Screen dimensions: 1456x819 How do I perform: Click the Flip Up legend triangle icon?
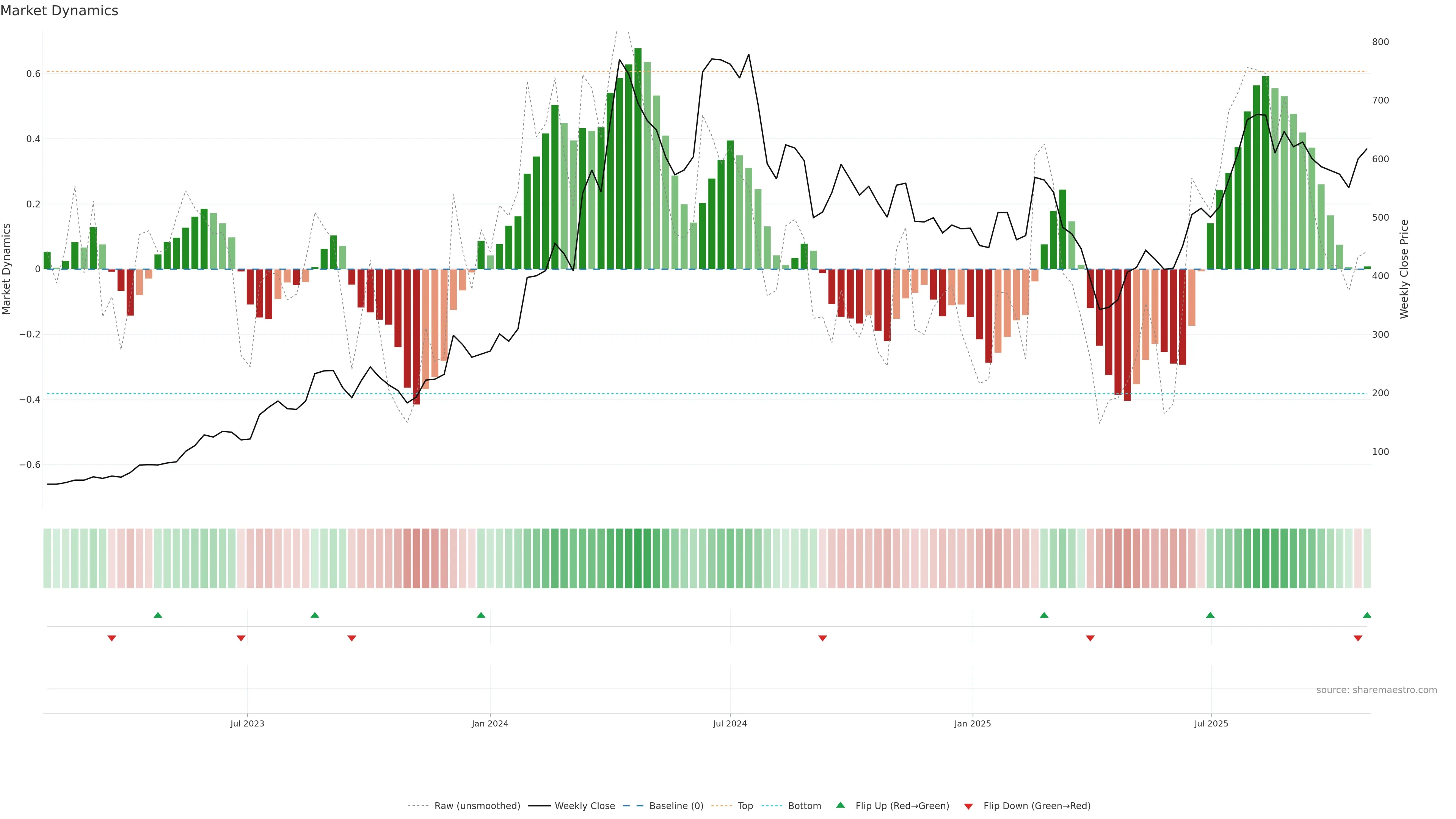[841, 805]
